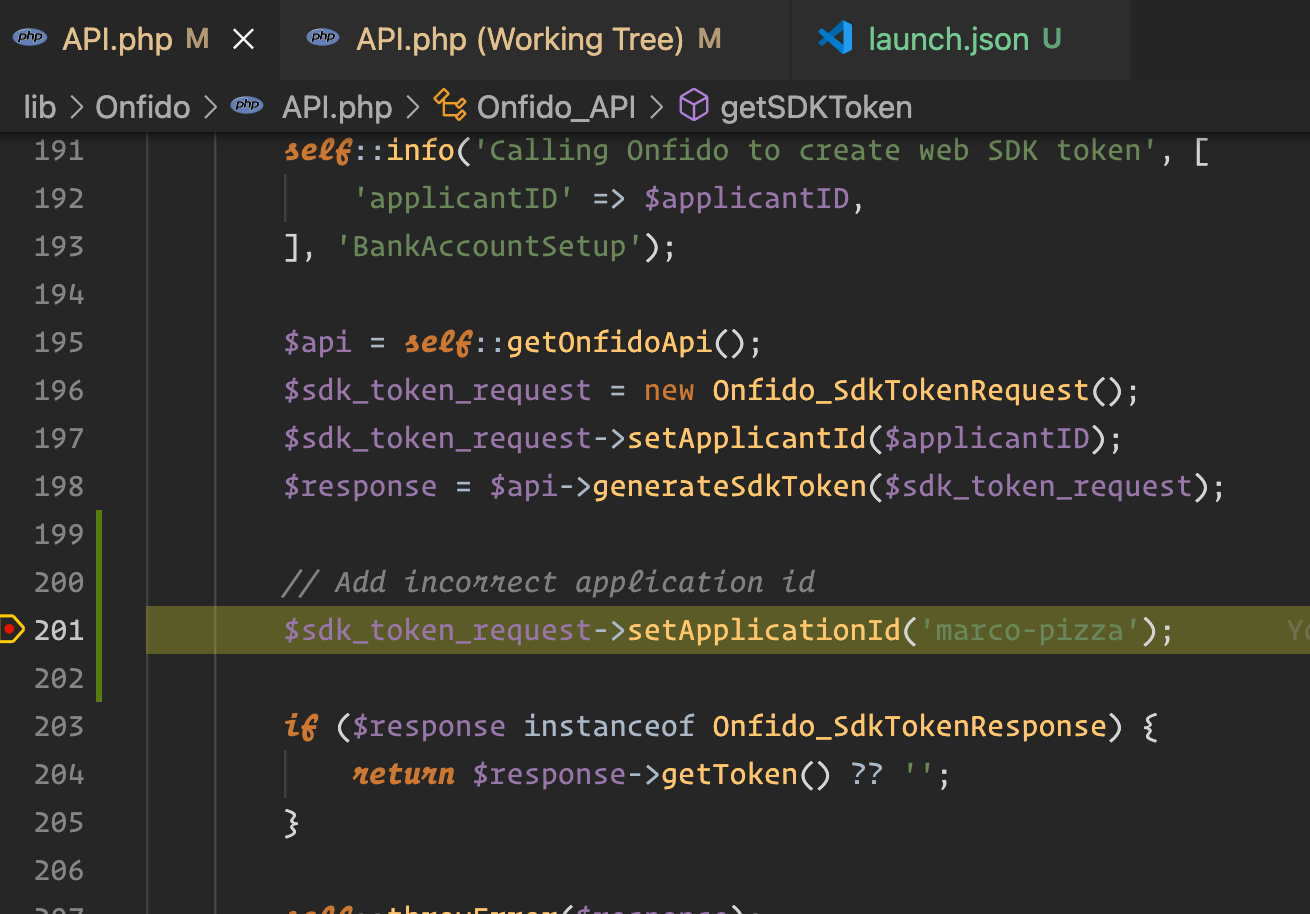Click the VS Code icon on launch.json tab
Screen dimensions: 1310x914
[x=834, y=39]
